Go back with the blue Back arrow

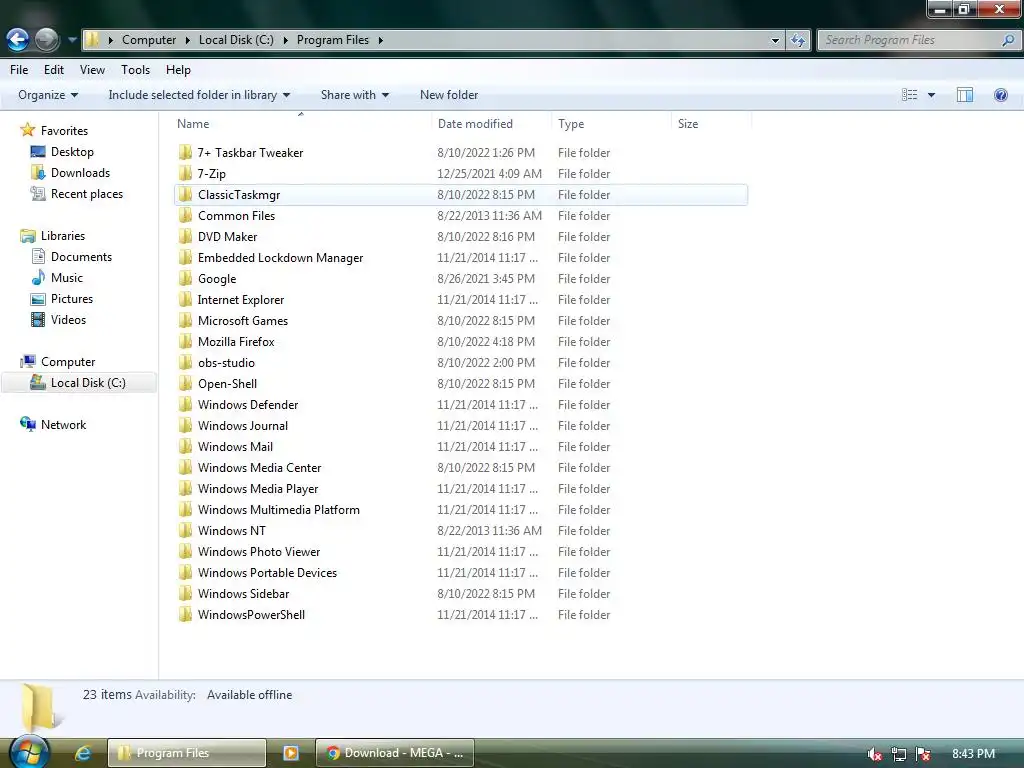pos(18,40)
